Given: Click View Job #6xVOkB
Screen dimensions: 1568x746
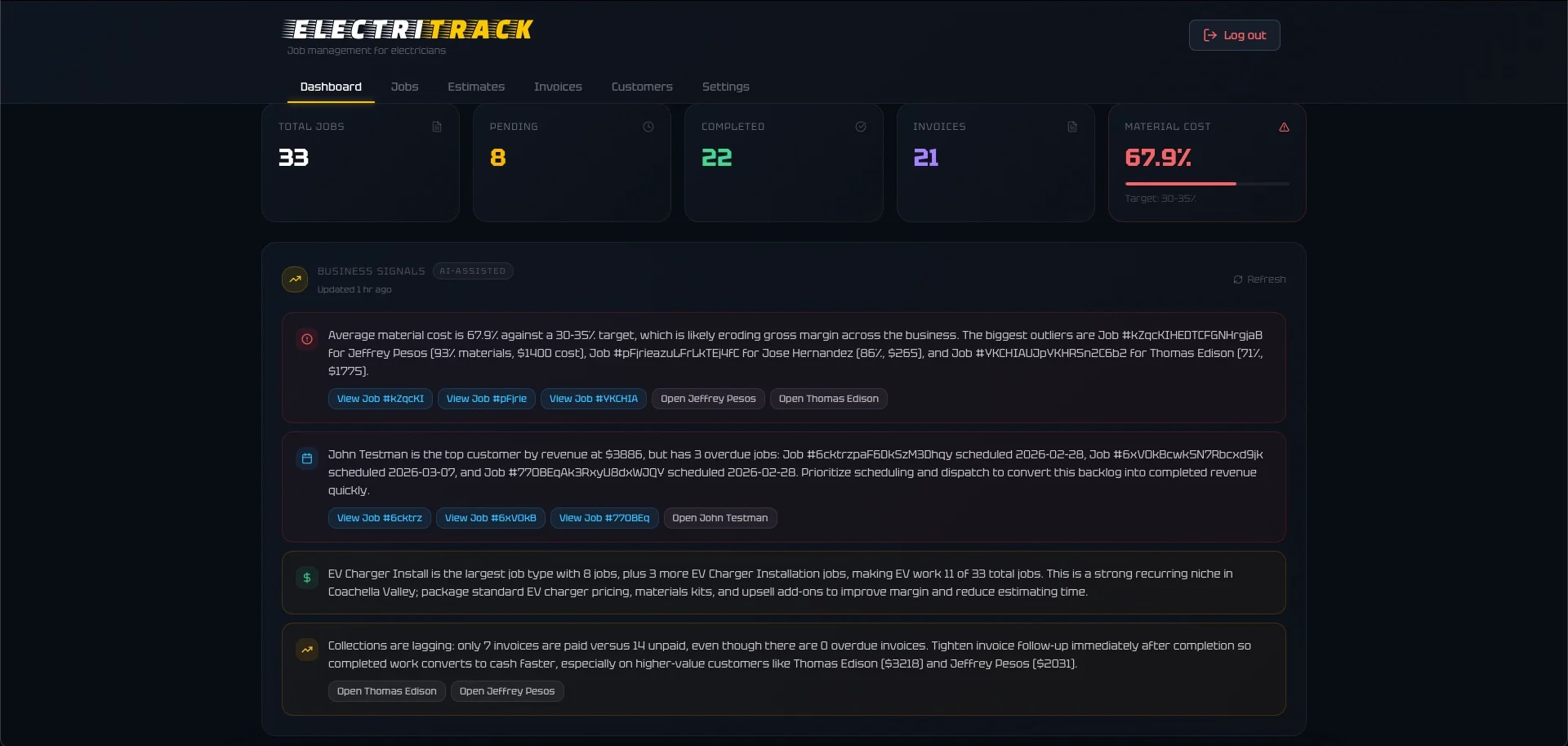Looking at the screenshot, I should coord(490,518).
